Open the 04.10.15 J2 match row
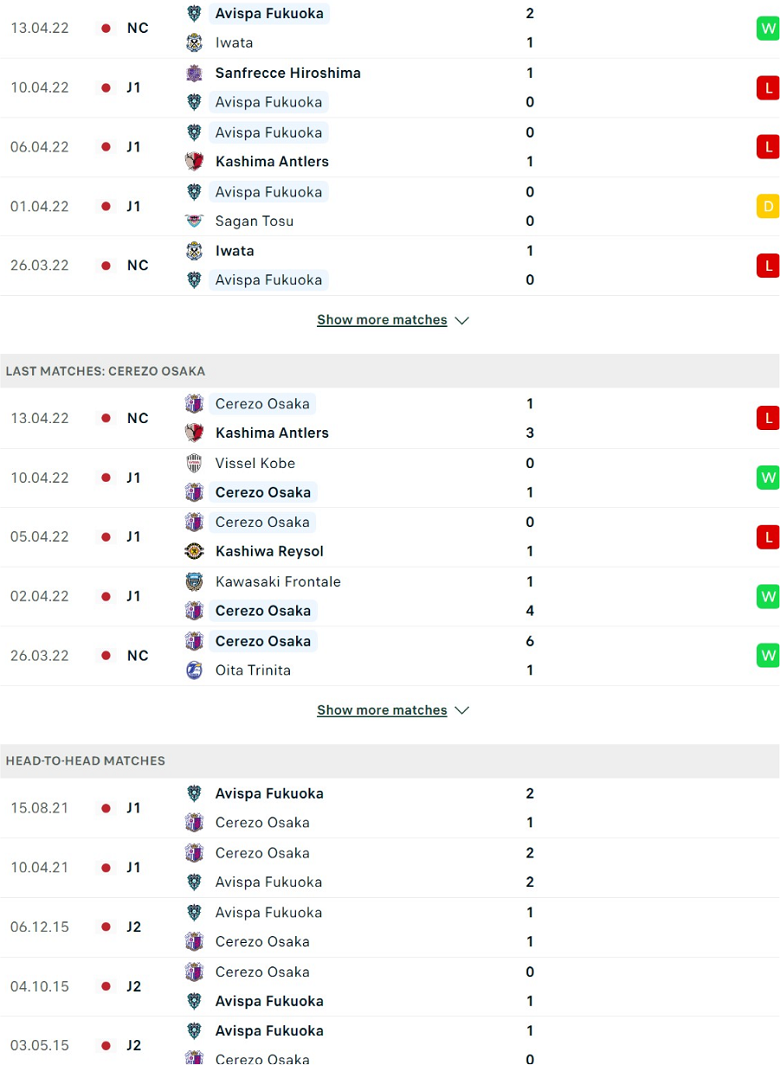The image size is (780, 1065). [x=390, y=987]
